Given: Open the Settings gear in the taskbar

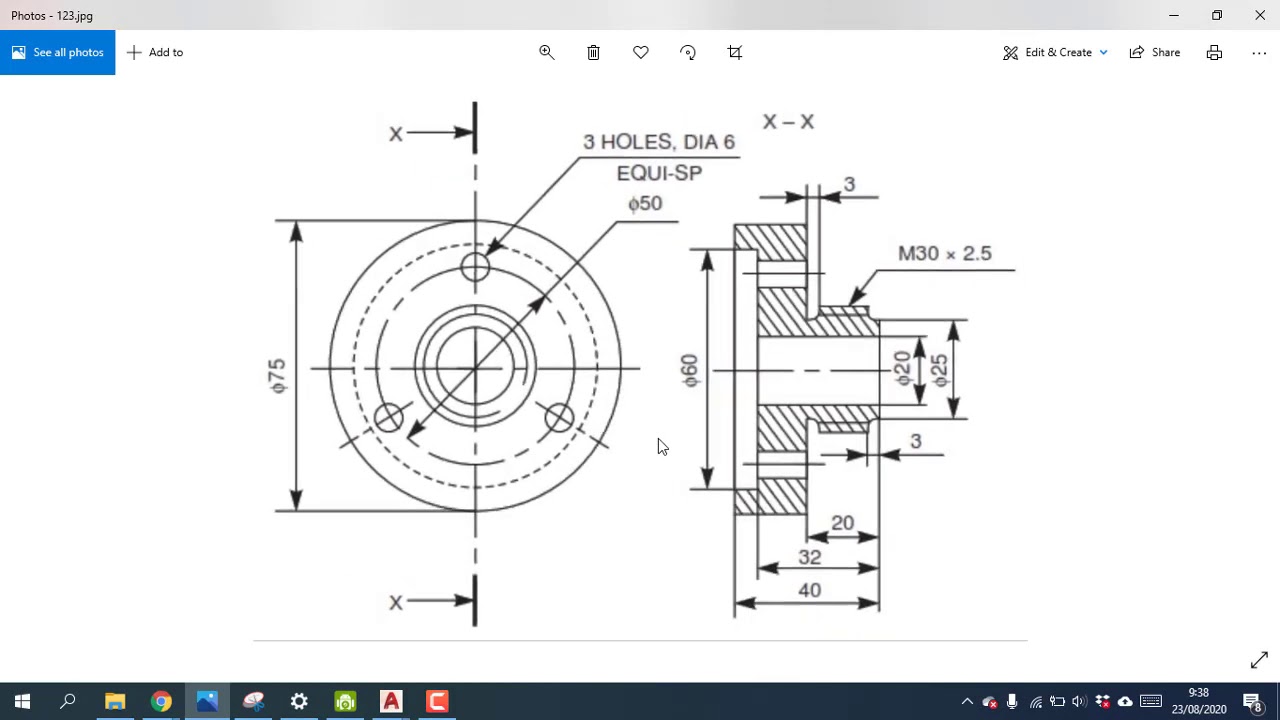Looking at the screenshot, I should point(299,701).
